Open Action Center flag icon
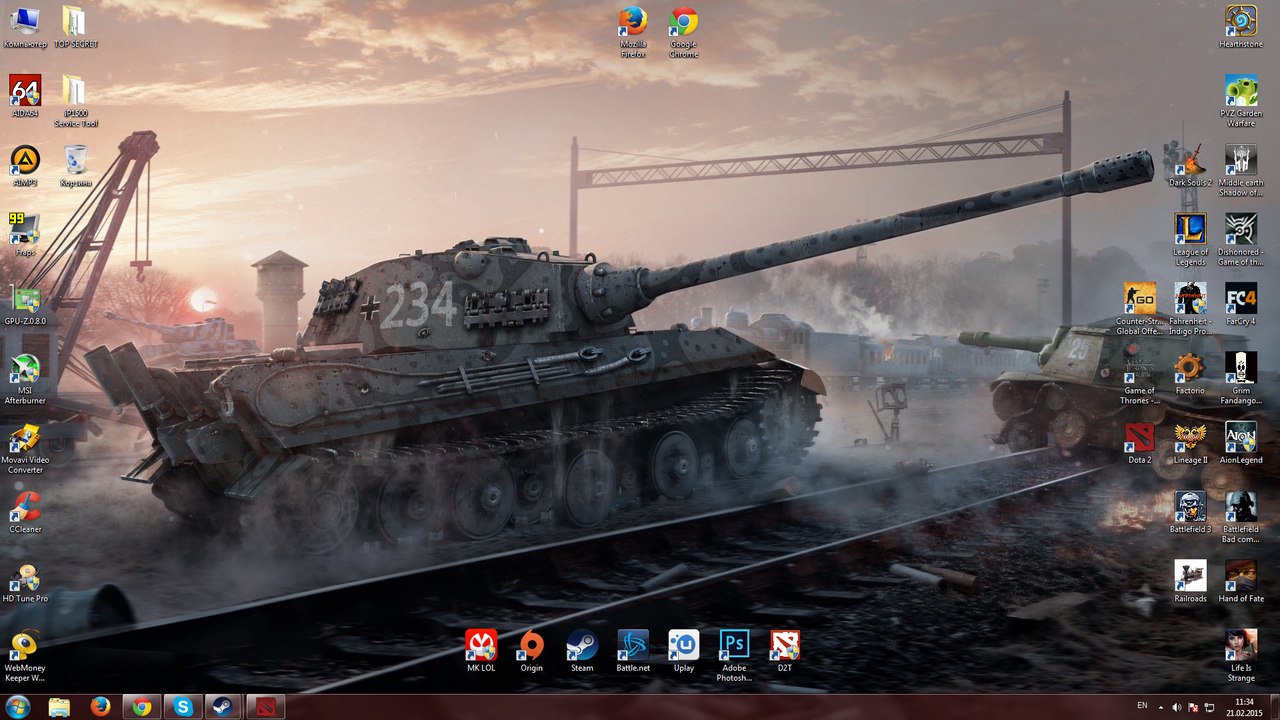This screenshot has width=1280, height=720. pos(1193,707)
